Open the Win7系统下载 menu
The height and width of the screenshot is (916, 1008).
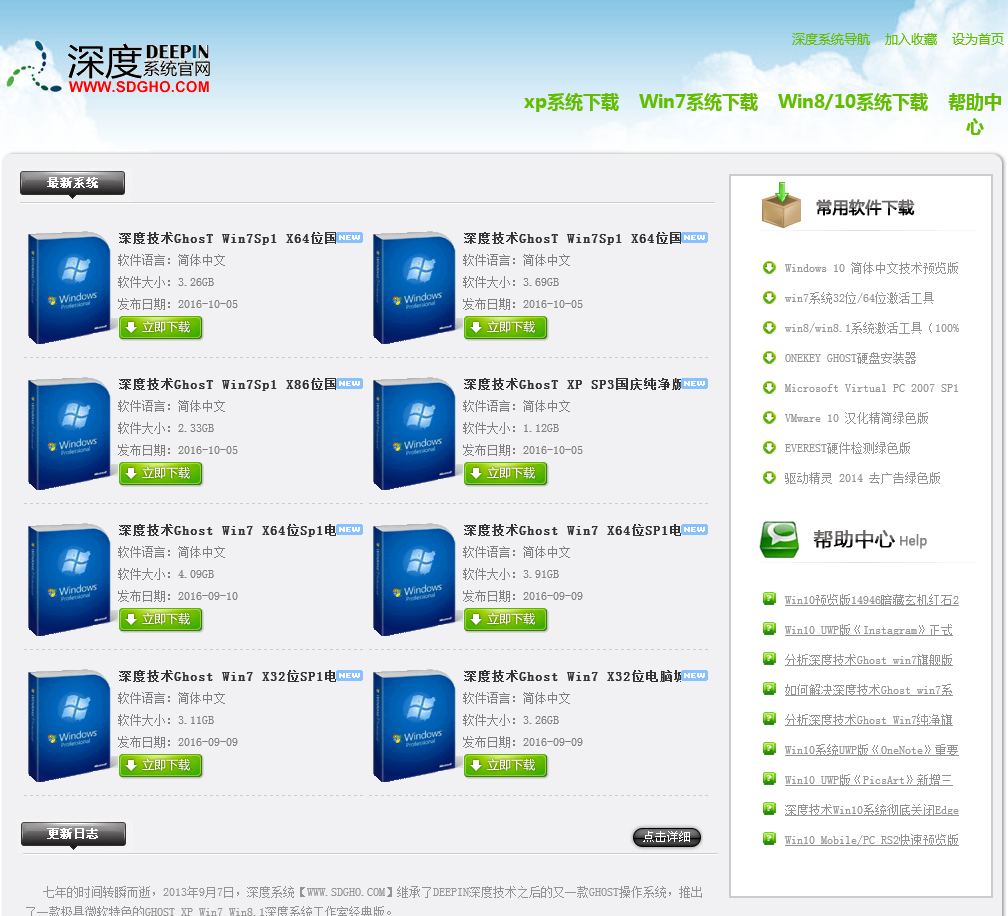point(698,102)
